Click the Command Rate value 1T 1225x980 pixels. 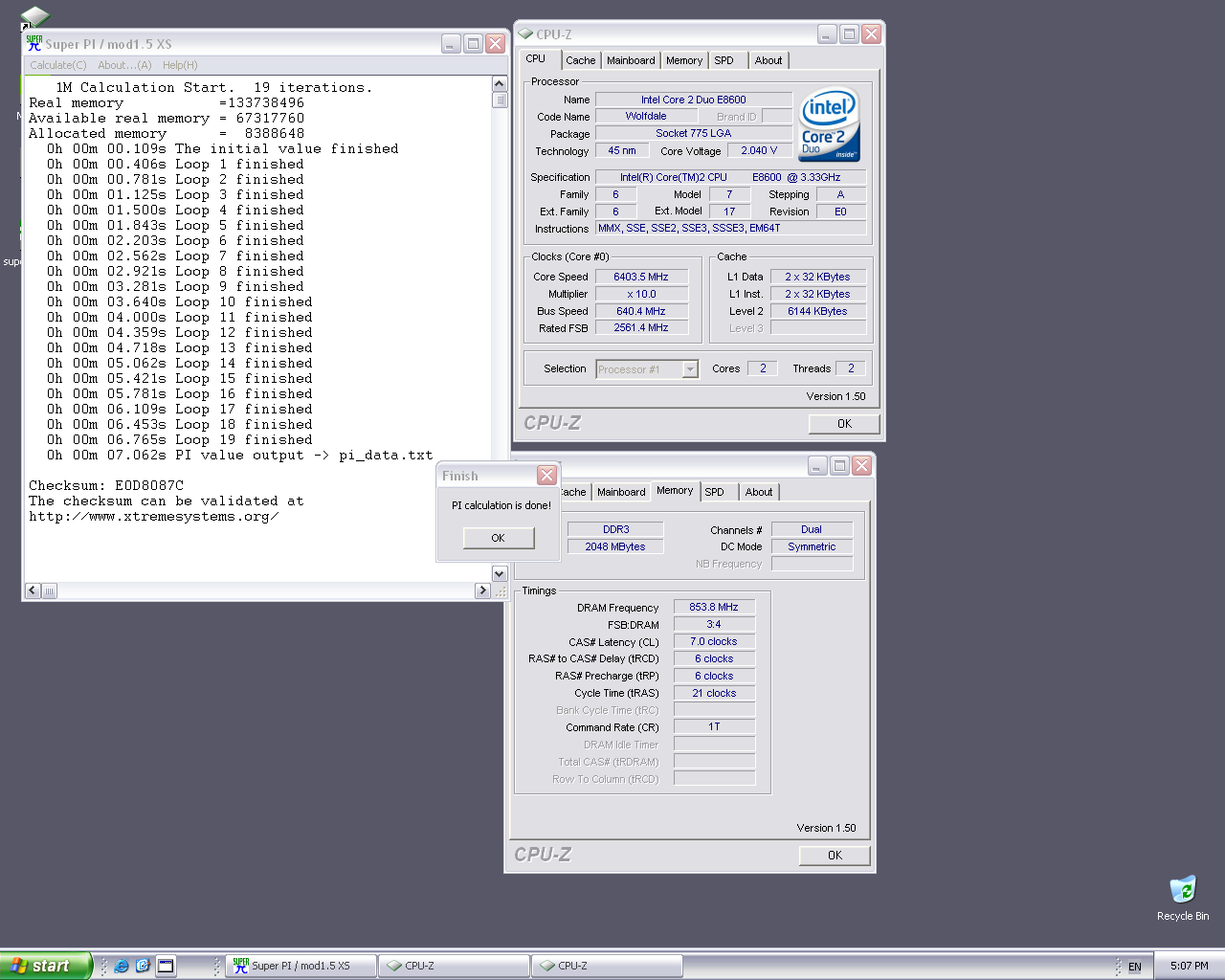click(x=714, y=726)
